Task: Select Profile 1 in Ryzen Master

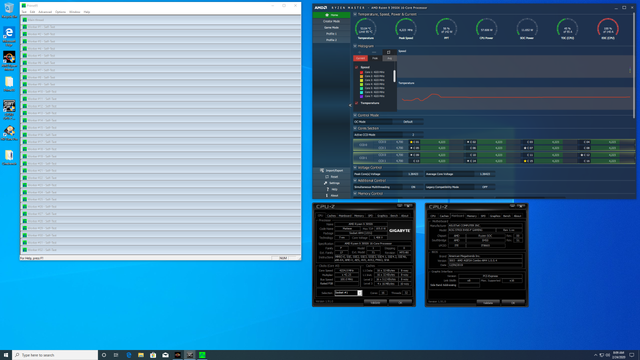Action: point(331,34)
